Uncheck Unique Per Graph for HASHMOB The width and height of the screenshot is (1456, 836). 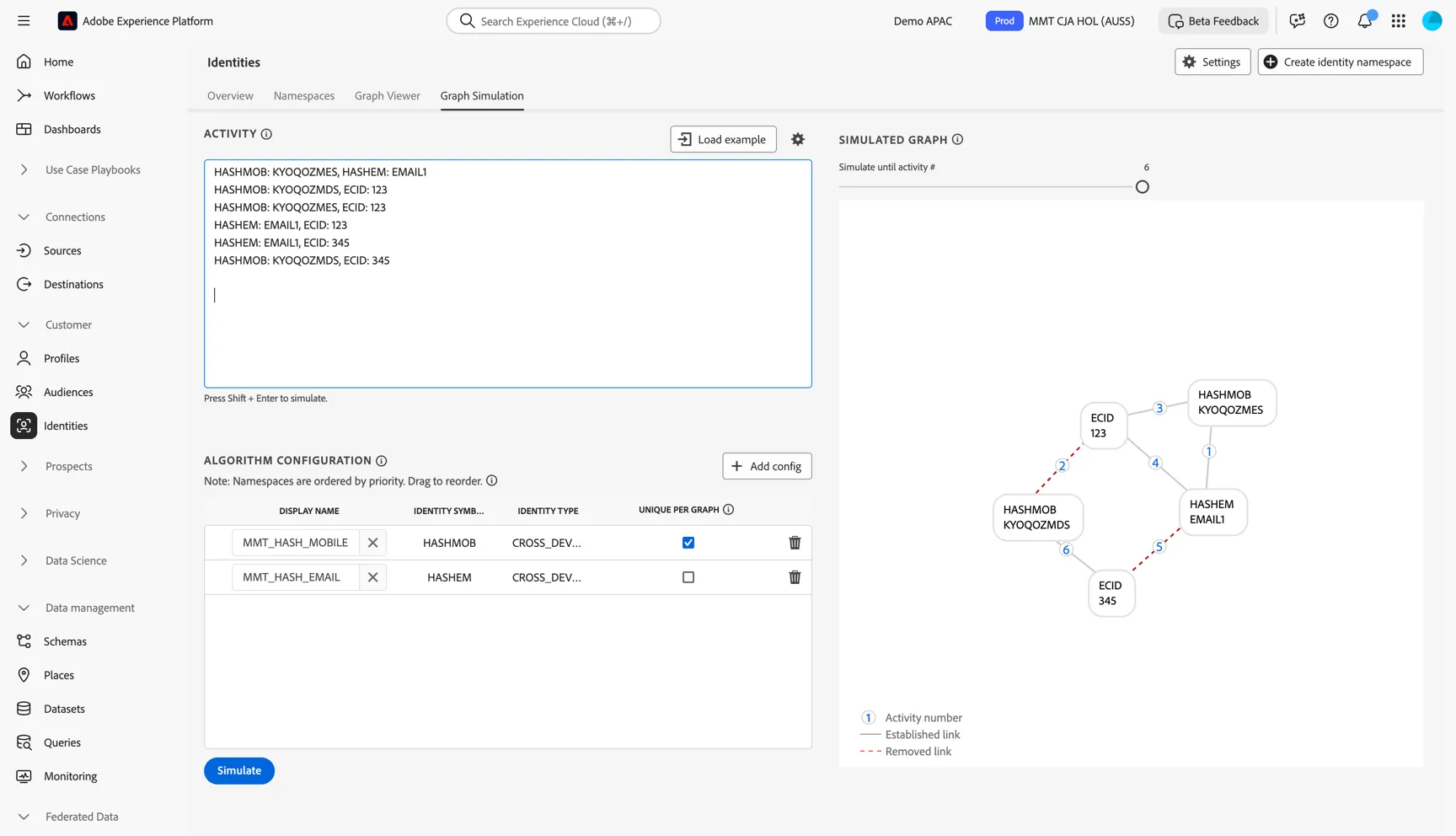(688, 543)
